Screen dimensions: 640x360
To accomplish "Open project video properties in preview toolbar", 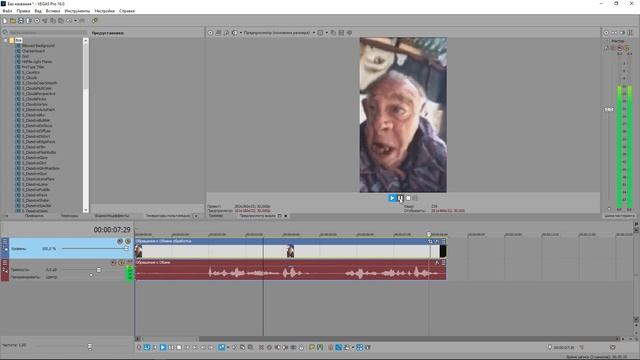I will tap(210, 33).
